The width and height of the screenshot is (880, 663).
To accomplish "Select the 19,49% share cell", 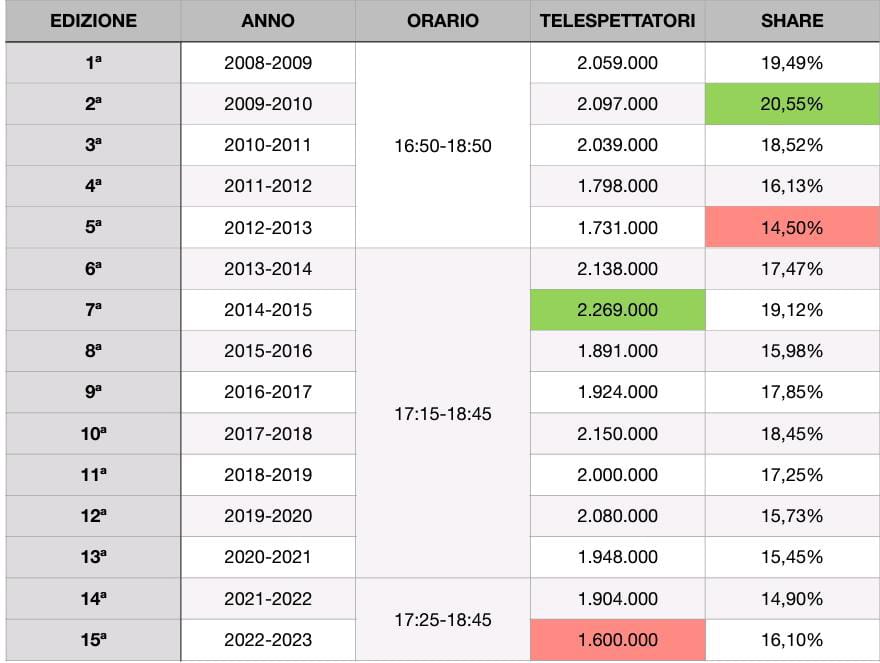I will tap(792, 62).
